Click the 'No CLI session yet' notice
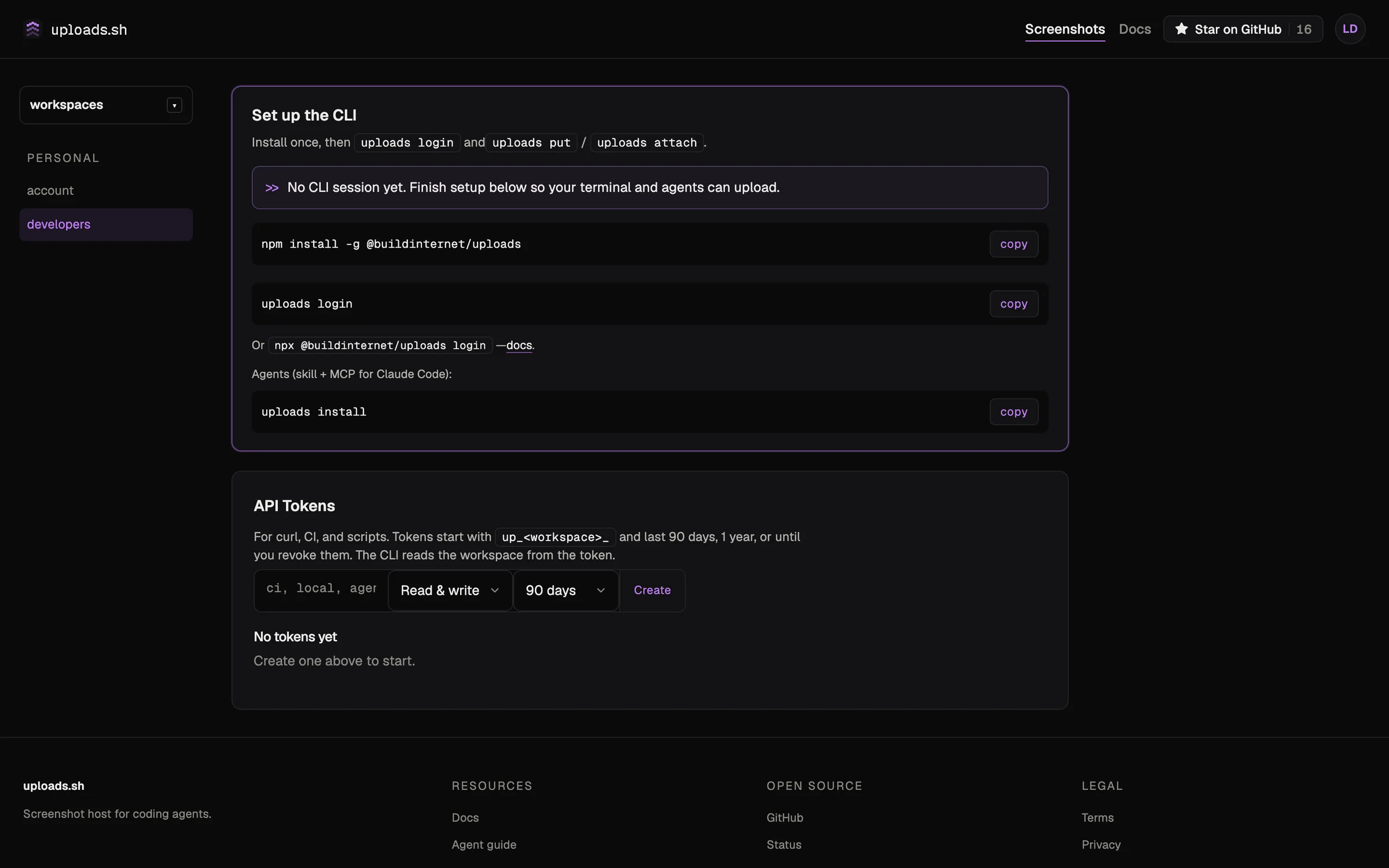The width and height of the screenshot is (1389, 868). click(650, 187)
